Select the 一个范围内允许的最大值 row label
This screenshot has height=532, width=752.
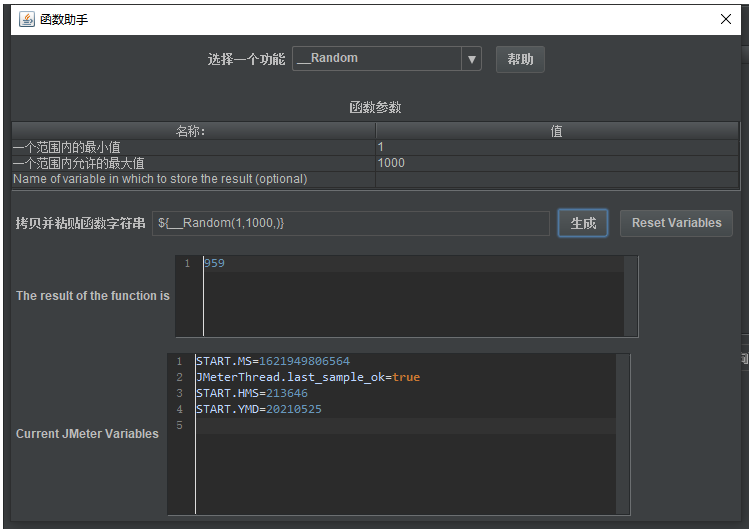tap(194, 163)
